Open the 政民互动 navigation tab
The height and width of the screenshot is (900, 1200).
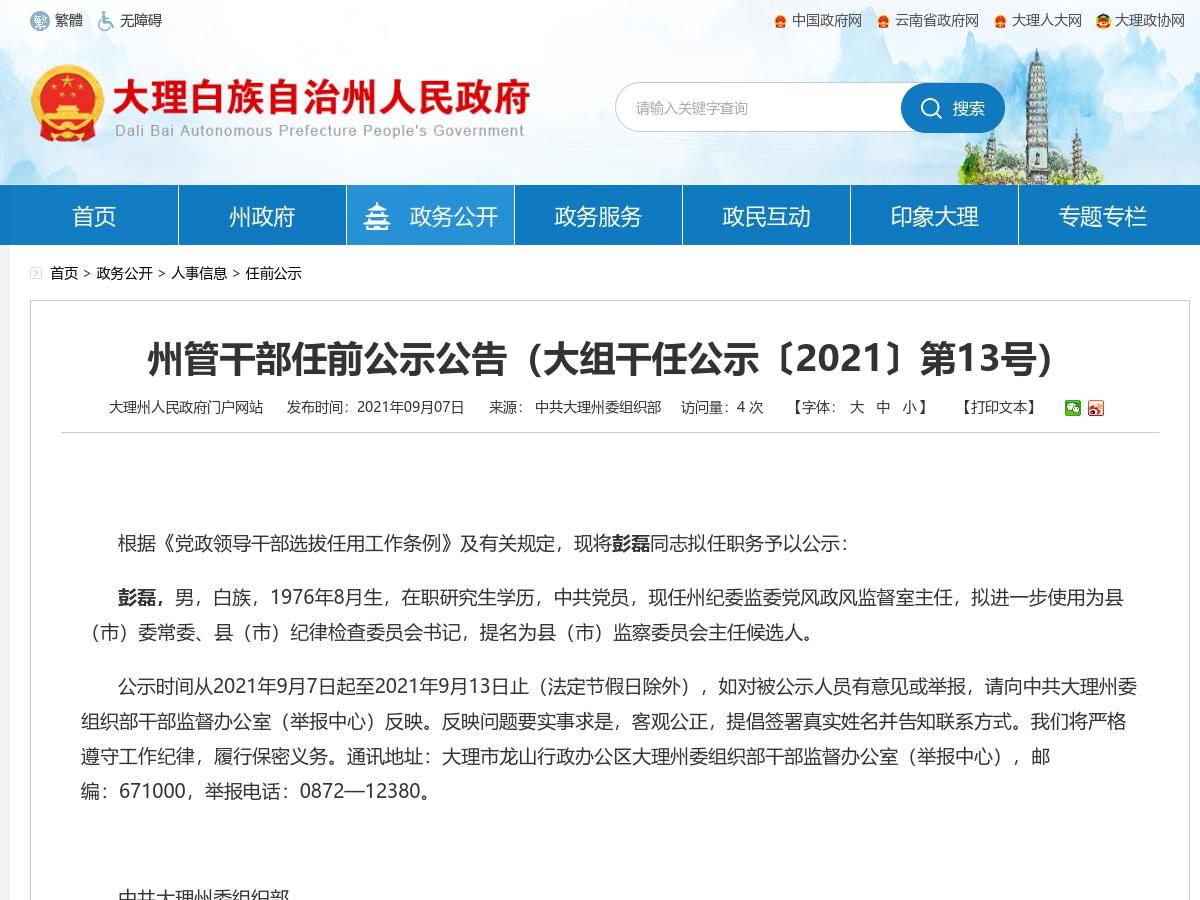(766, 216)
